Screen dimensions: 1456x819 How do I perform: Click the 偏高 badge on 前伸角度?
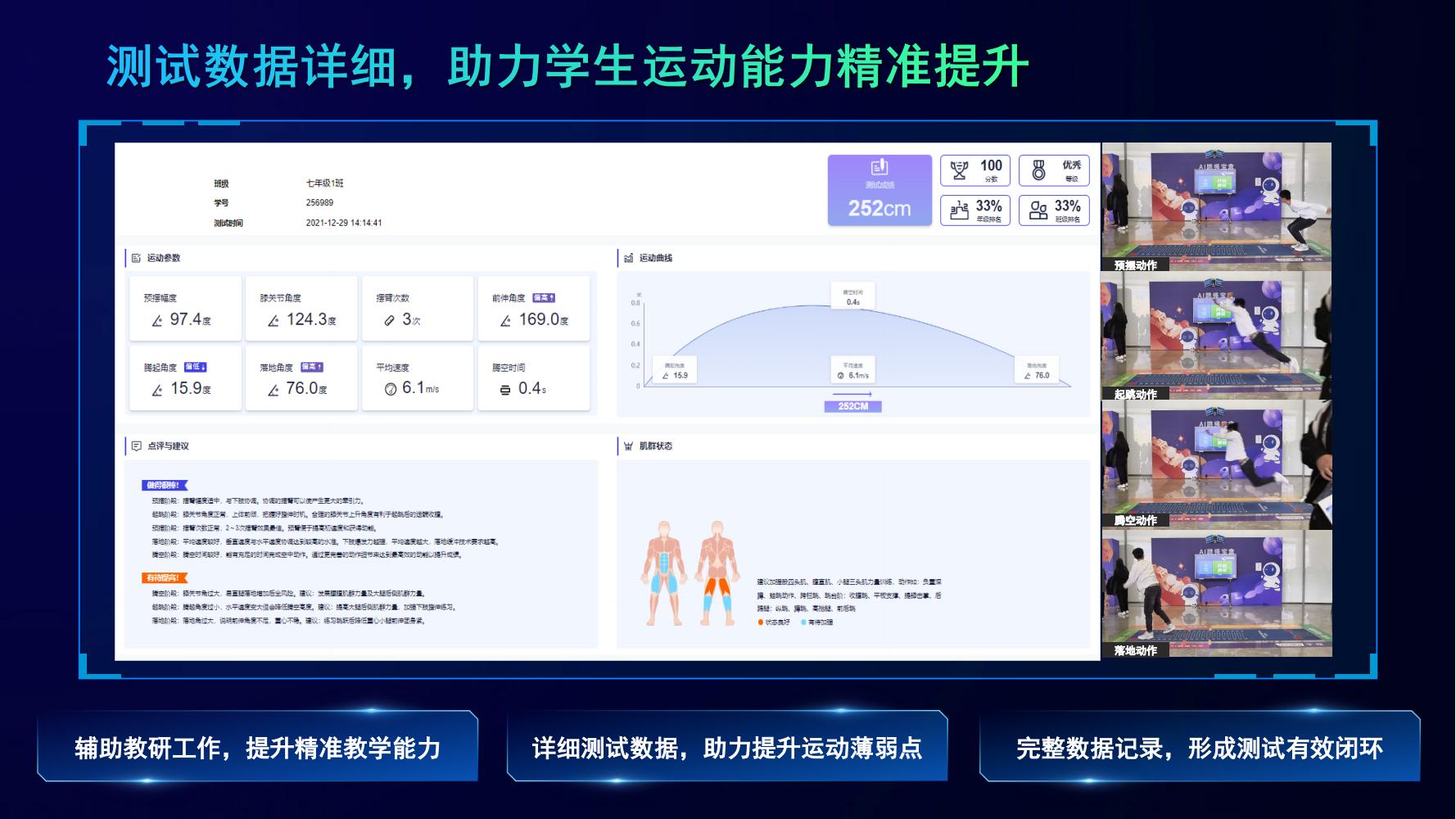(x=544, y=297)
